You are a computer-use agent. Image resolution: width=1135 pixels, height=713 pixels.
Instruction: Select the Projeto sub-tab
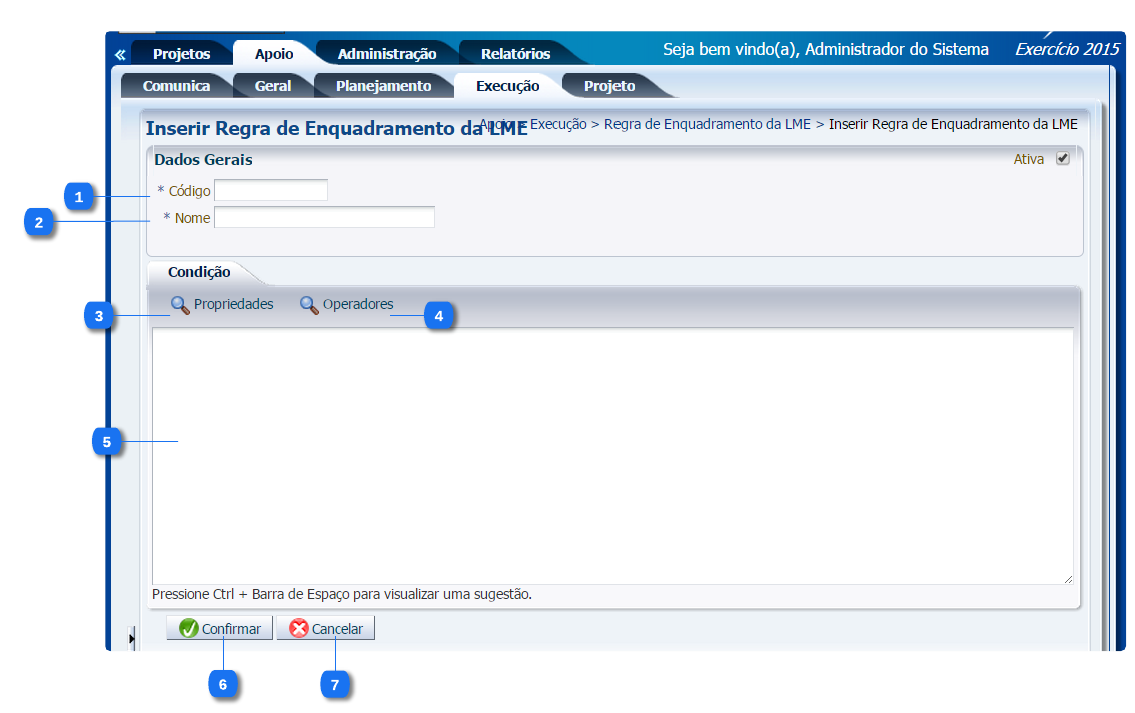(x=609, y=86)
